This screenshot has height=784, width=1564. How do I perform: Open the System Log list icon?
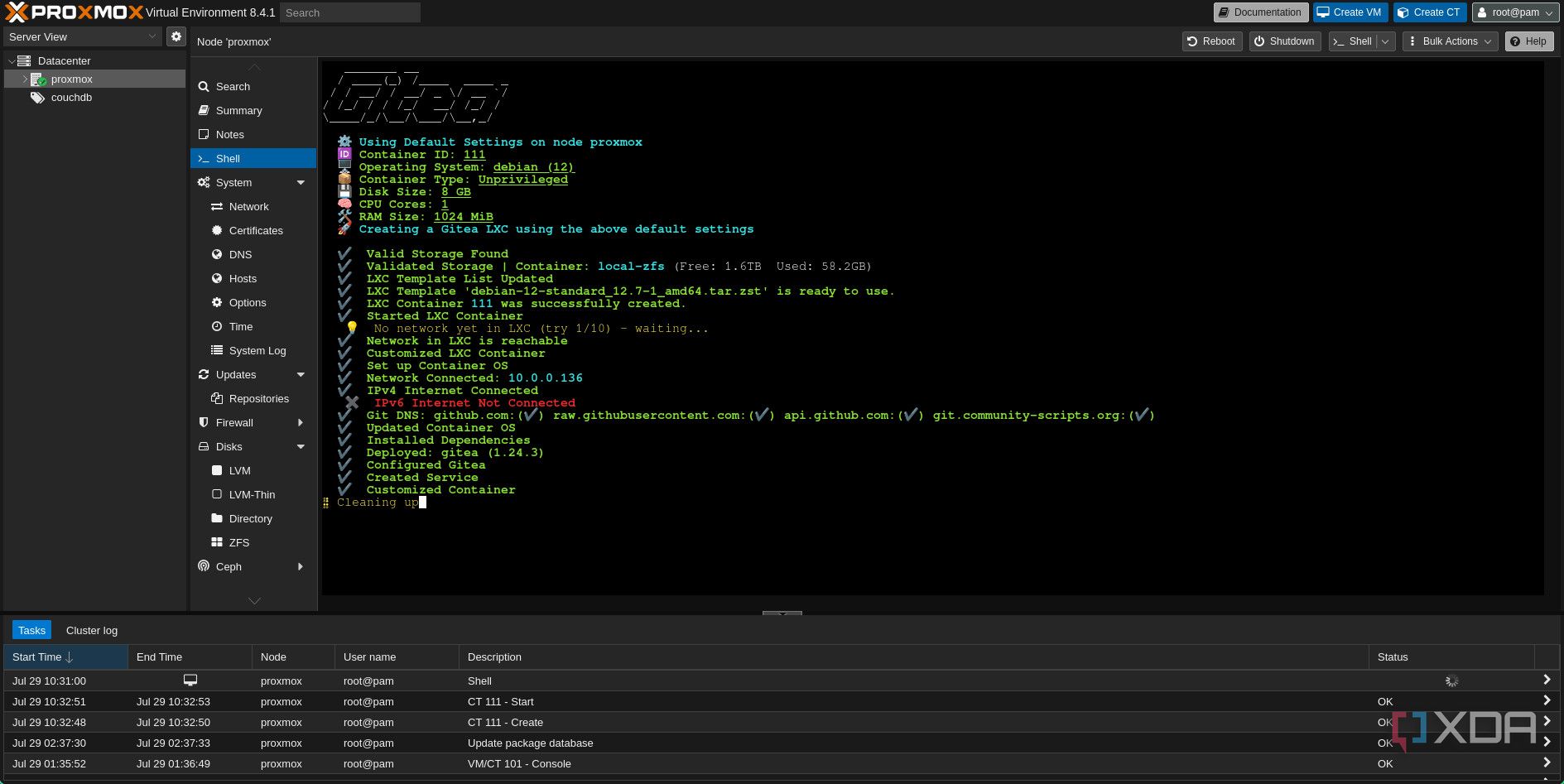[x=217, y=351]
